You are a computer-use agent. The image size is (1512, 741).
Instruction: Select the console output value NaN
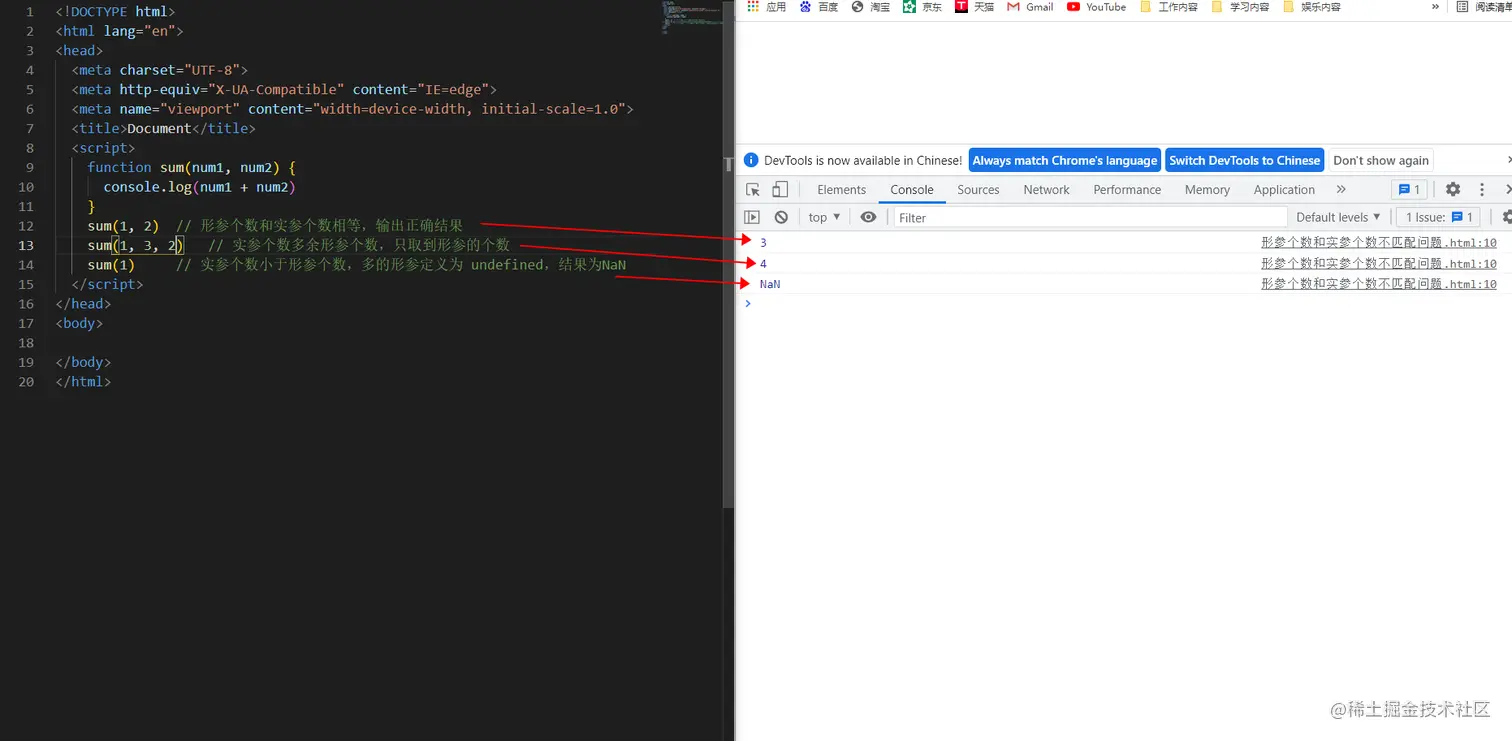770,284
